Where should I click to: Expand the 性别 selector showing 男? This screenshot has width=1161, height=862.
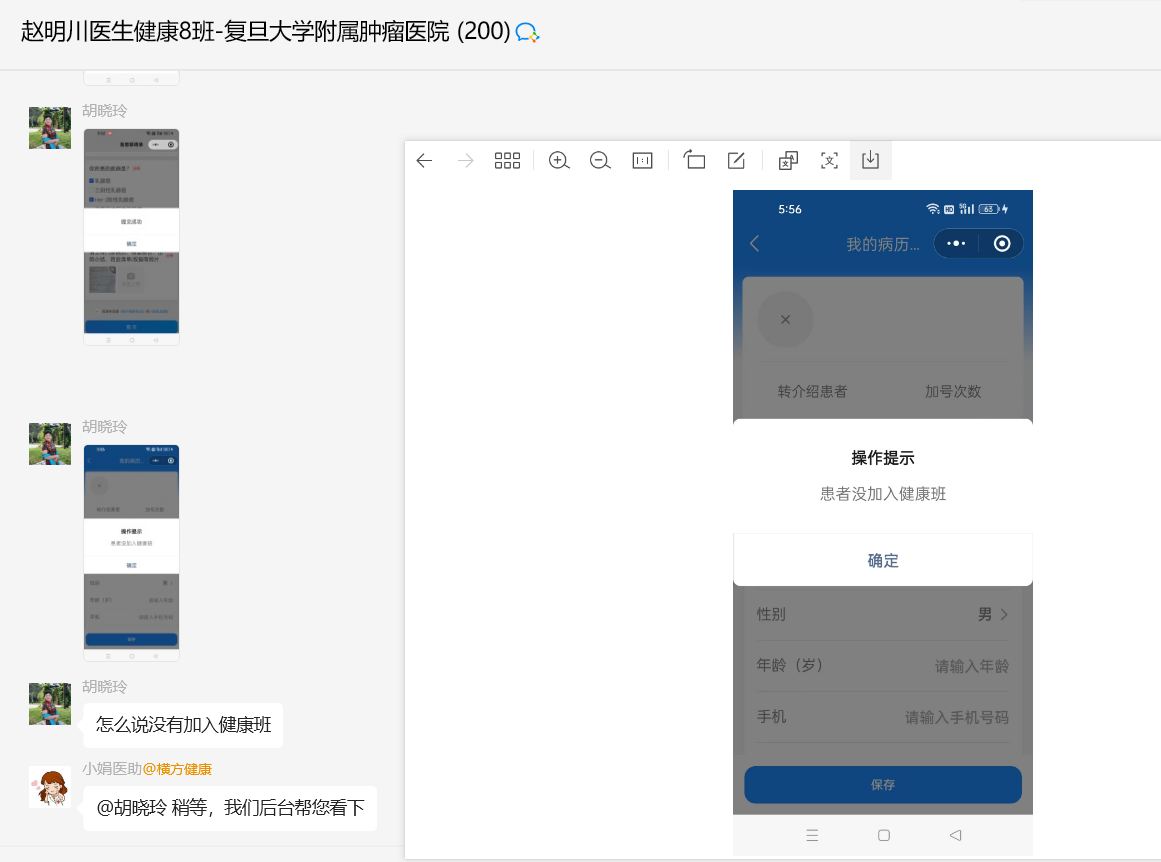pyautogui.click(x=993, y=614)
